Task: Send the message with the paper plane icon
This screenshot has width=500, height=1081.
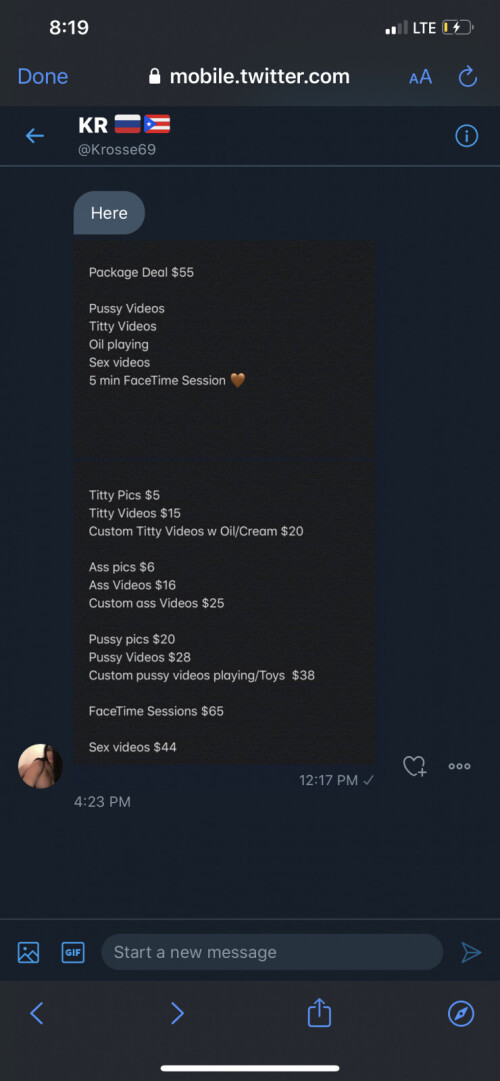Action: click(x=471, y=953)
